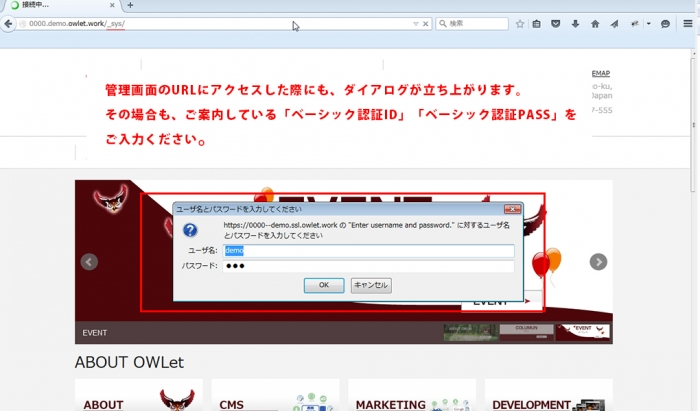The width and height of the screenshot is (700, 411).
Task: Open the chat bubble icon in toolbar
Action: pyautogui.click(x=665, y=24)
